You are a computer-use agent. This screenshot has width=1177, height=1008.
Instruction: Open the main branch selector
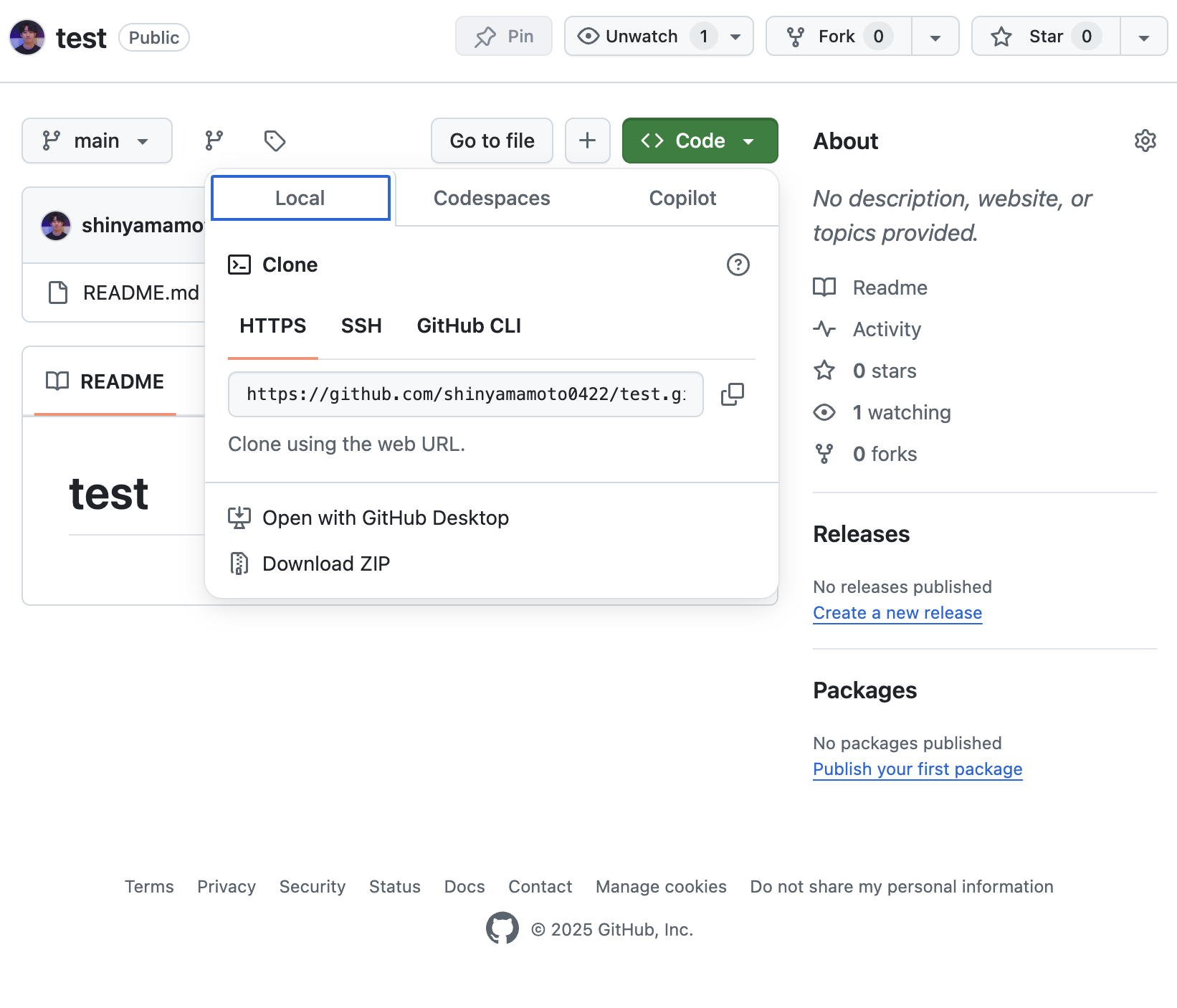tap(97, 141)
